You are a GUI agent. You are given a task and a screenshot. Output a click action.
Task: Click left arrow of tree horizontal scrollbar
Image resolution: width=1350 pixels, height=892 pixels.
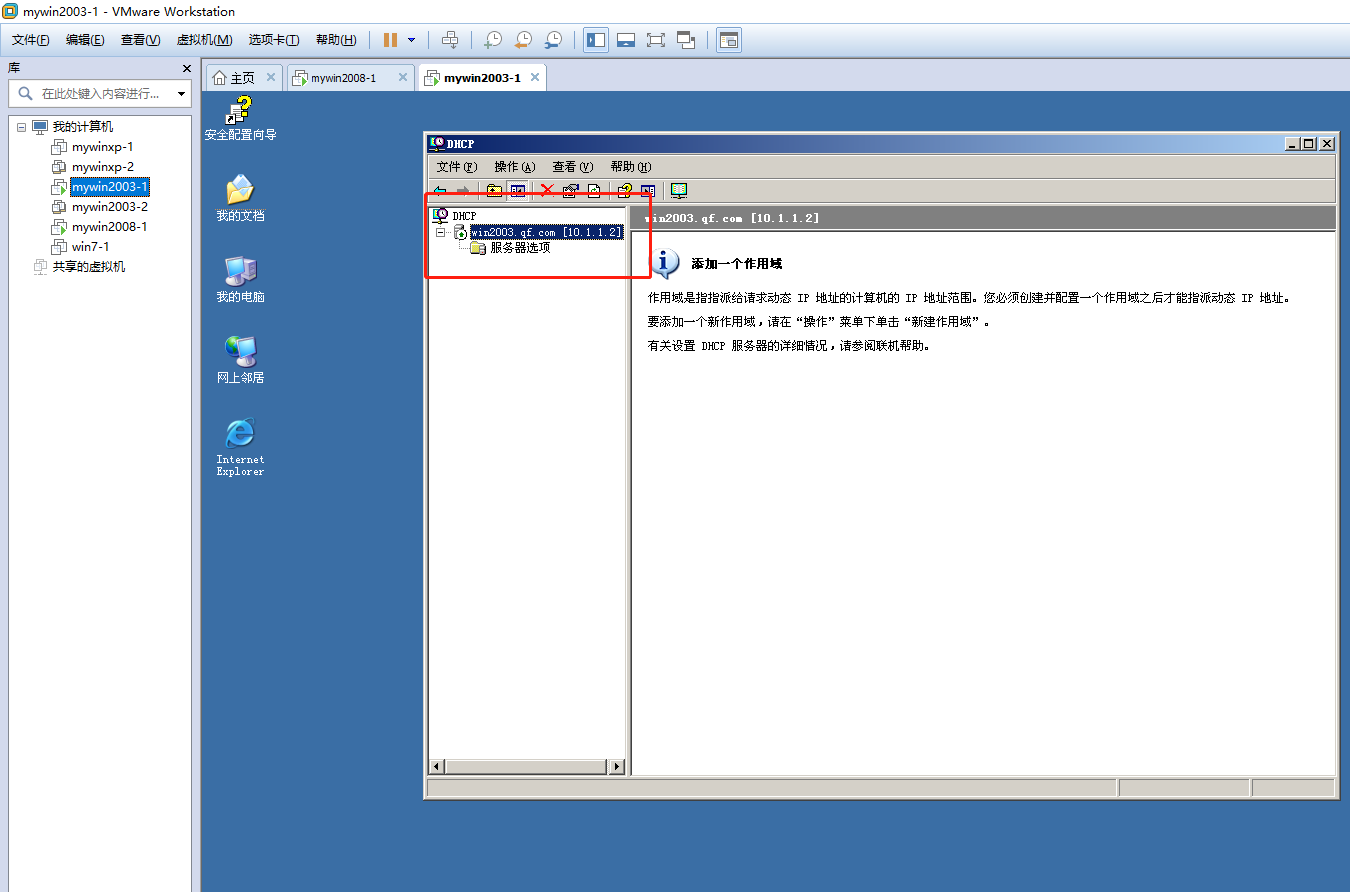tap(437, 767)
